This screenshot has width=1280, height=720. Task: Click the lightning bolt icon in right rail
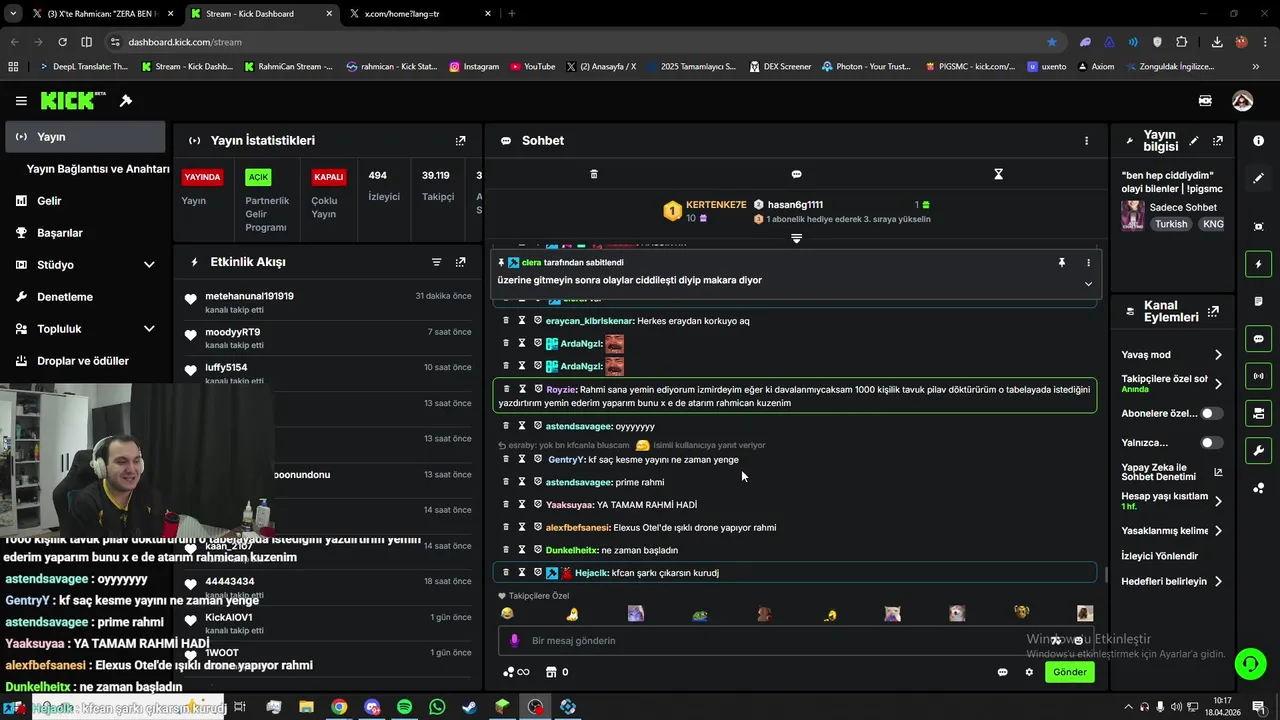(x=1258, y=264)
